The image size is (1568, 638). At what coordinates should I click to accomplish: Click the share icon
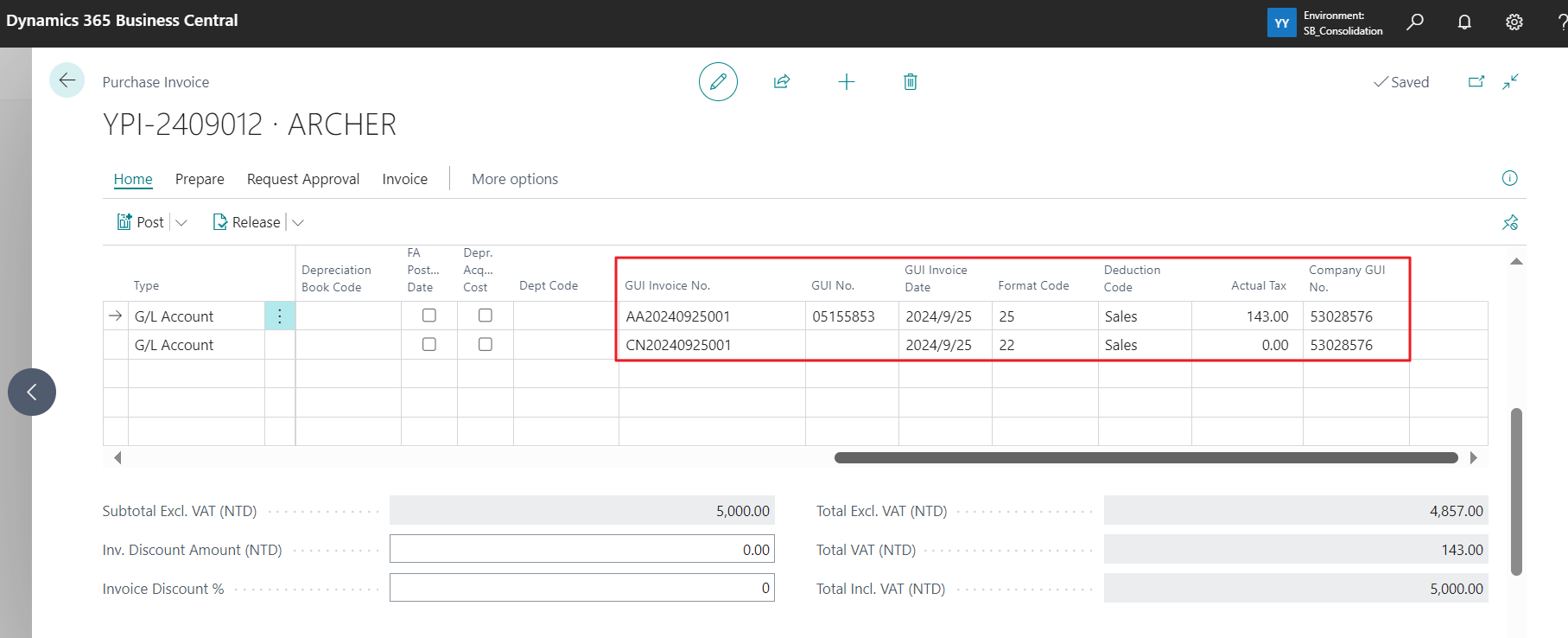tap(782, 82)
